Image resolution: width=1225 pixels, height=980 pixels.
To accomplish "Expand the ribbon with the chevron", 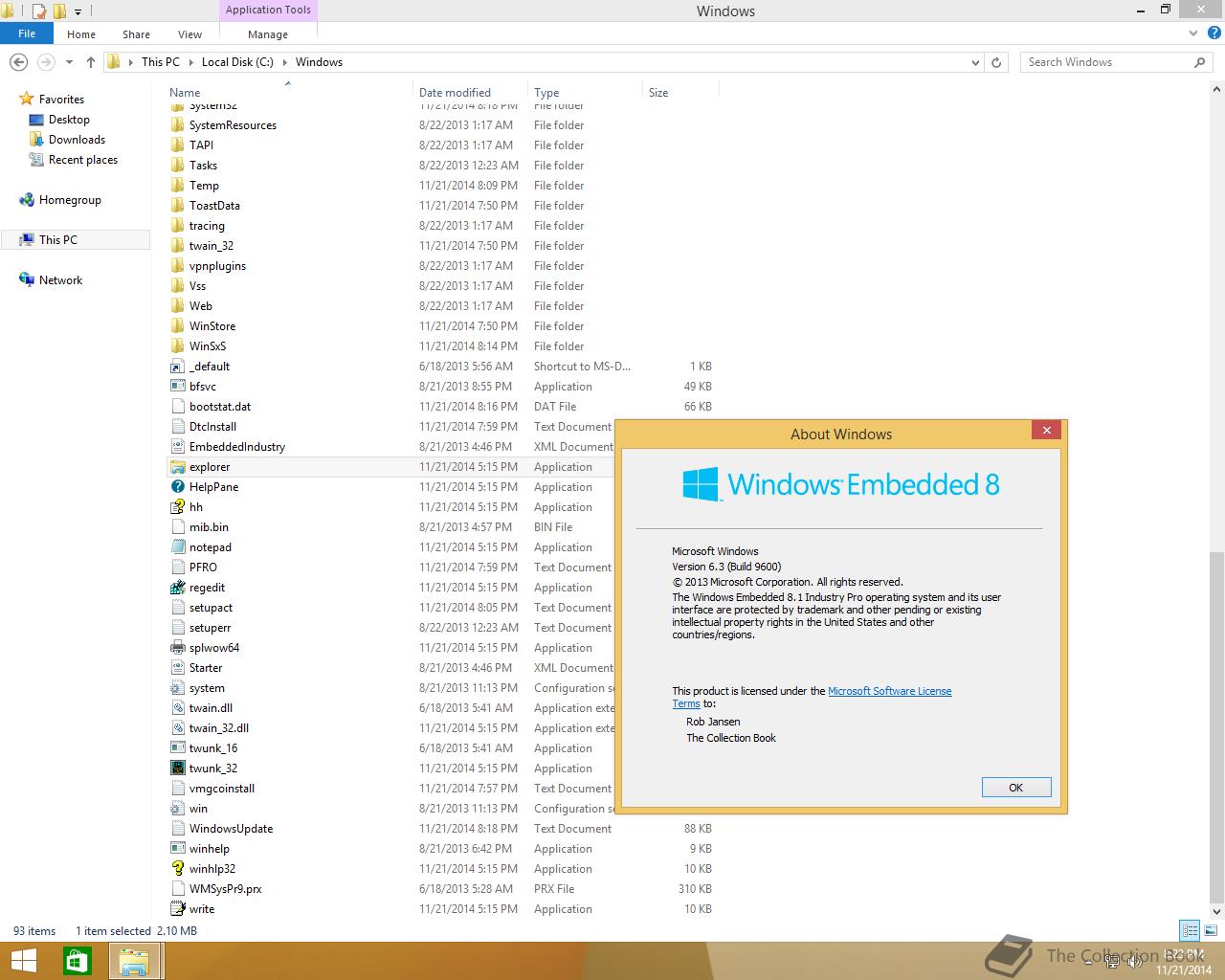I will [x=1193, y=33].
